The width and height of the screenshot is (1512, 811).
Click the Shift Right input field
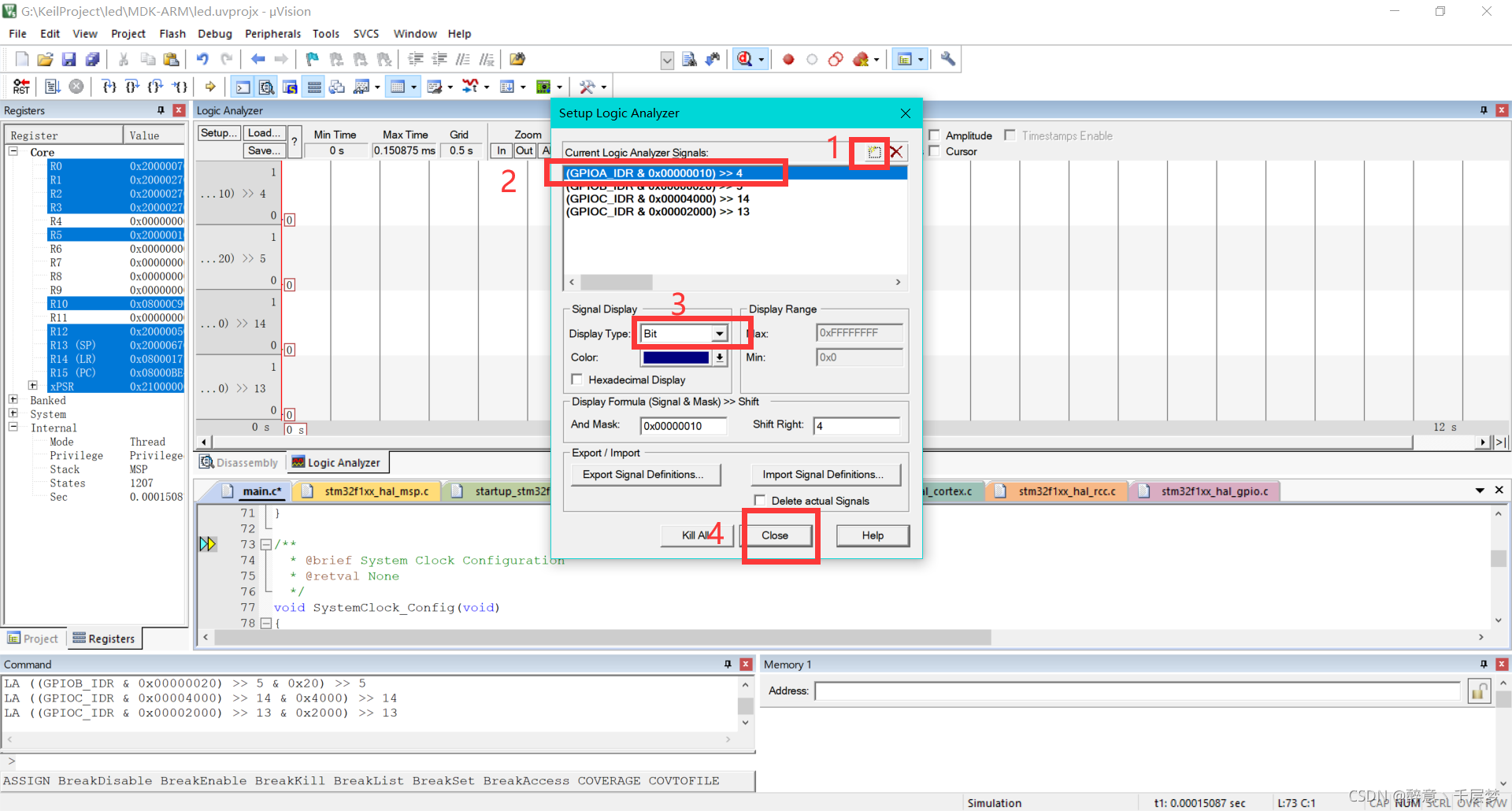pyautogui.click(x=857, y=426)
